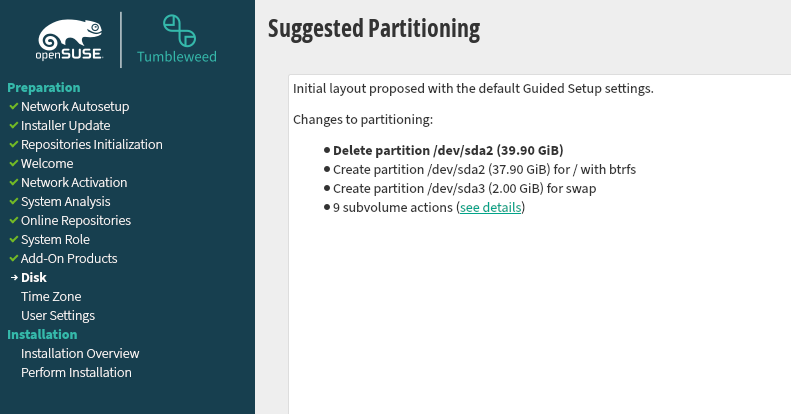Click the System Analysis step label
The image size is (791, 414).
66,201
